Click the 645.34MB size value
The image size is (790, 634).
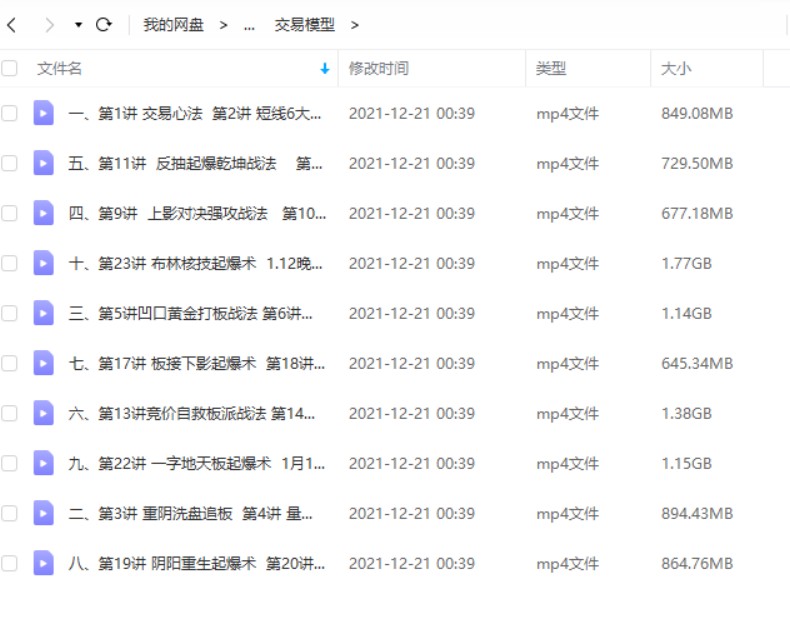coord(697,363)
